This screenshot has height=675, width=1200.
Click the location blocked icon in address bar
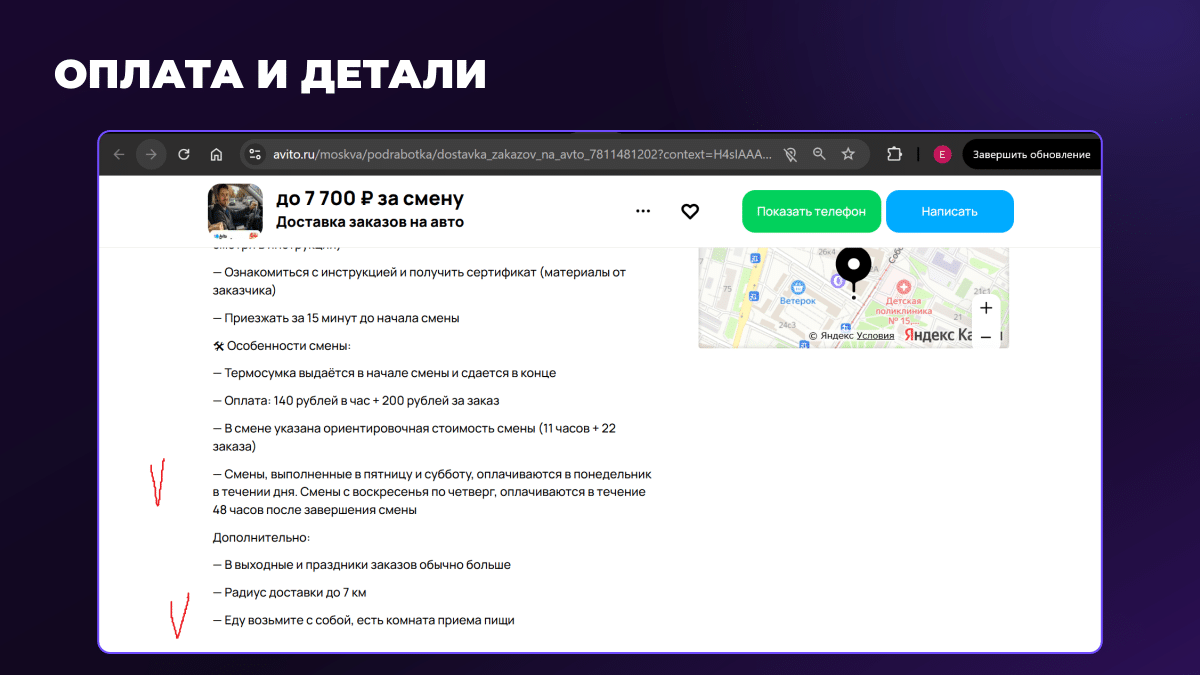tap(790, 154)
